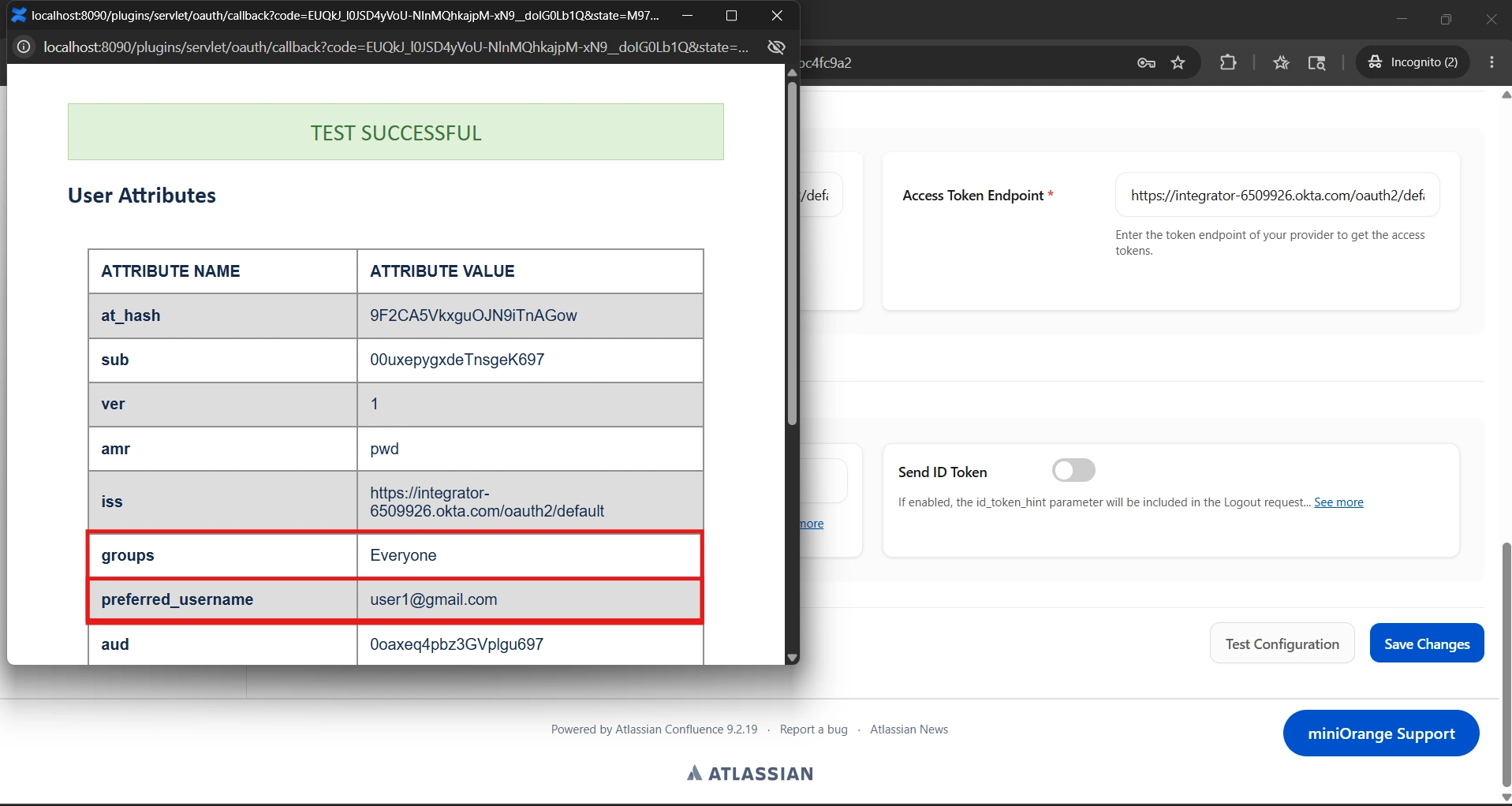Screen dimensions: 1512x806
Task: Click the amr value pwd
Action: (x=384, y=449)
